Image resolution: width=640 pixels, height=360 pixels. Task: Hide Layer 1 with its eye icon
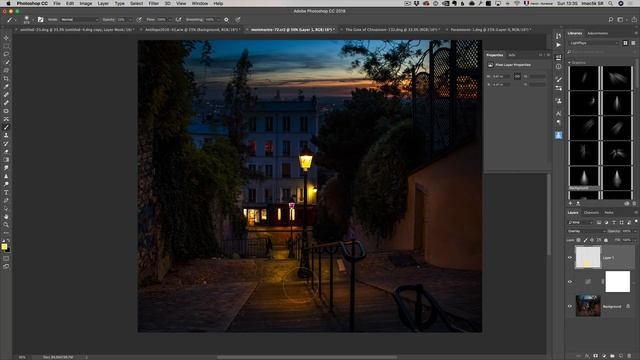pos(570,258)
